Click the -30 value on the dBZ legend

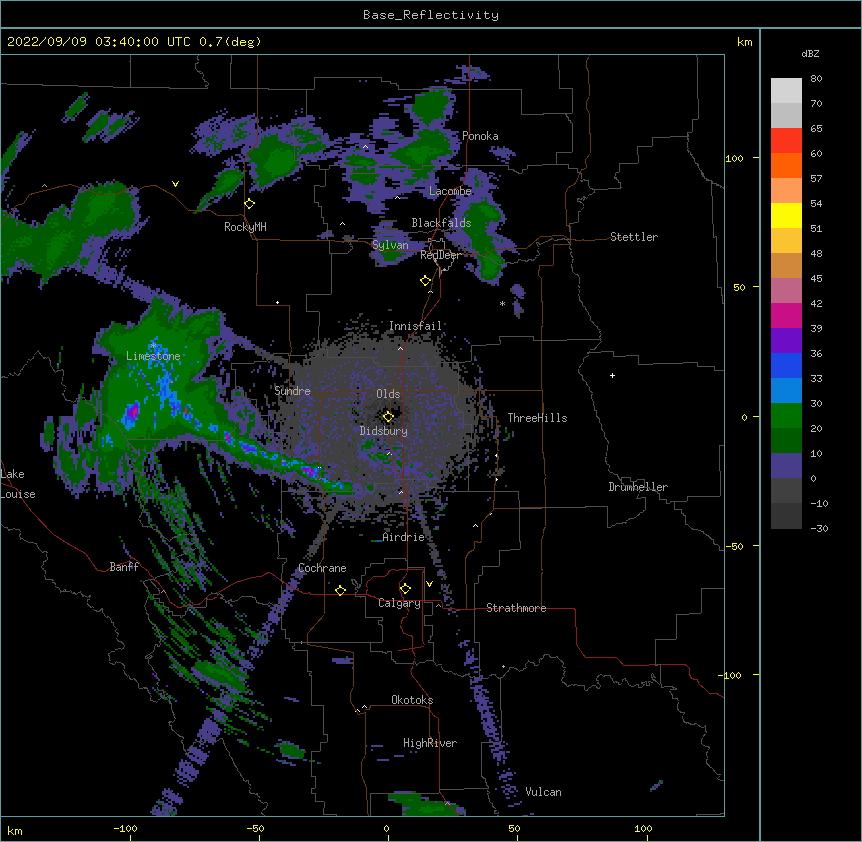pos(819,528)
